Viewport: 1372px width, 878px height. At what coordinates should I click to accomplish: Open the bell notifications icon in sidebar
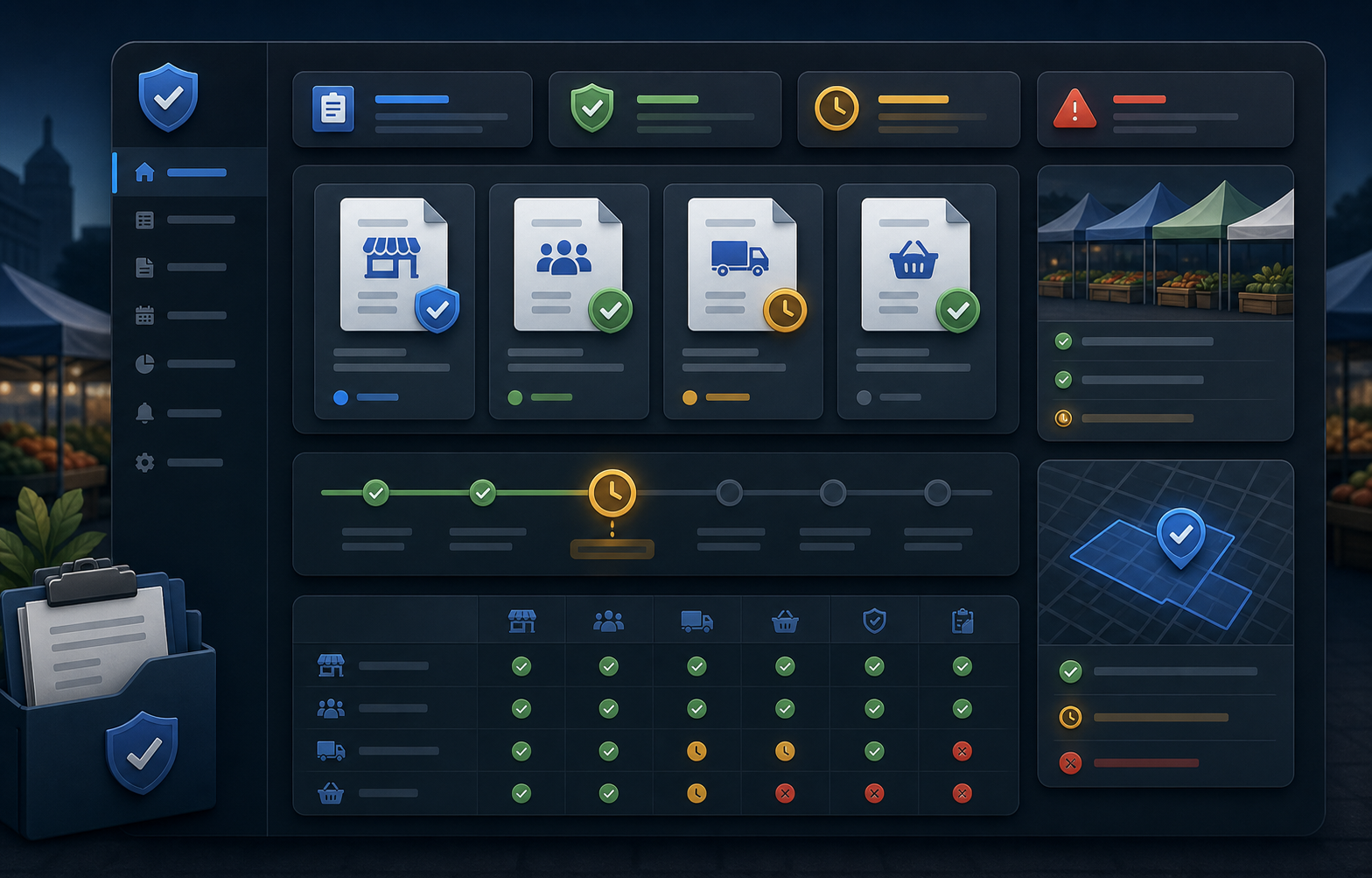(x=145, y=412)
